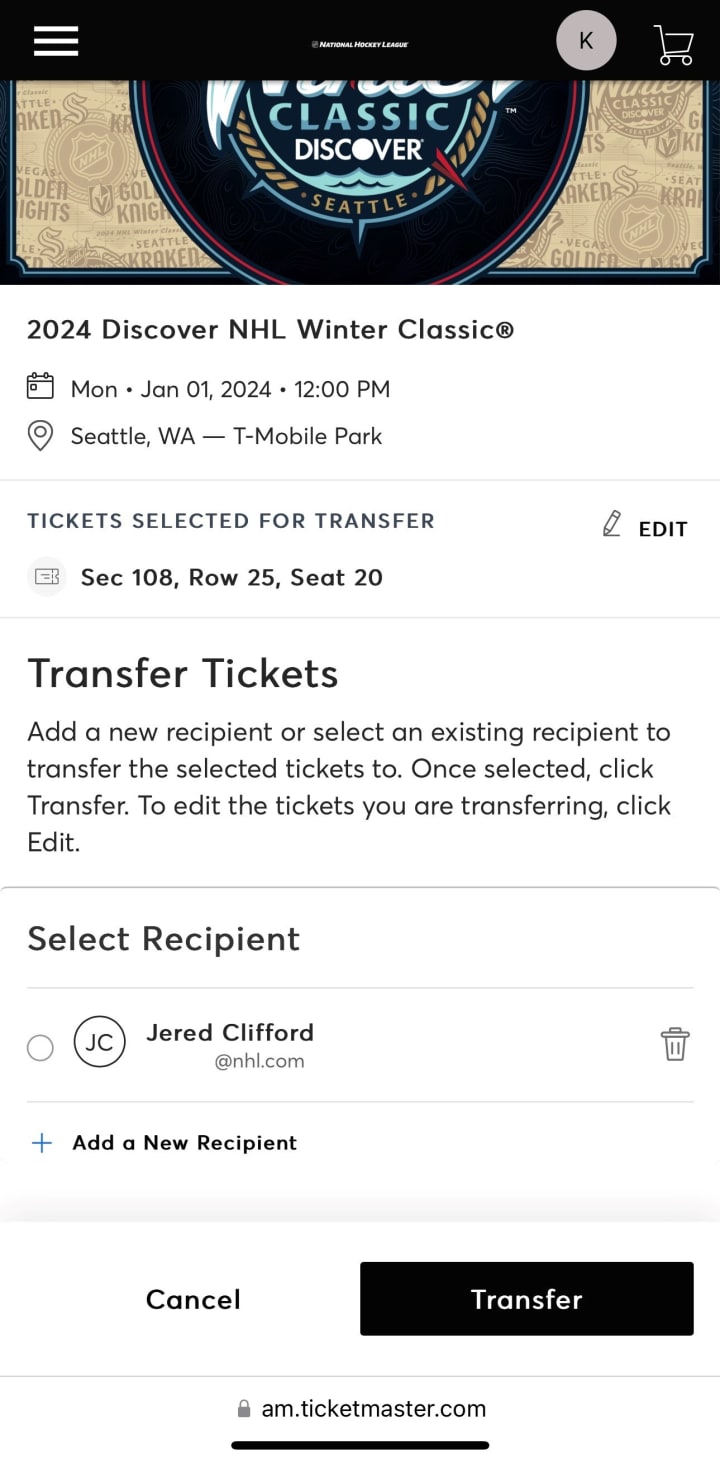Tap the K profile avatar
This screenshot has width=720, height=1462.
586,41
